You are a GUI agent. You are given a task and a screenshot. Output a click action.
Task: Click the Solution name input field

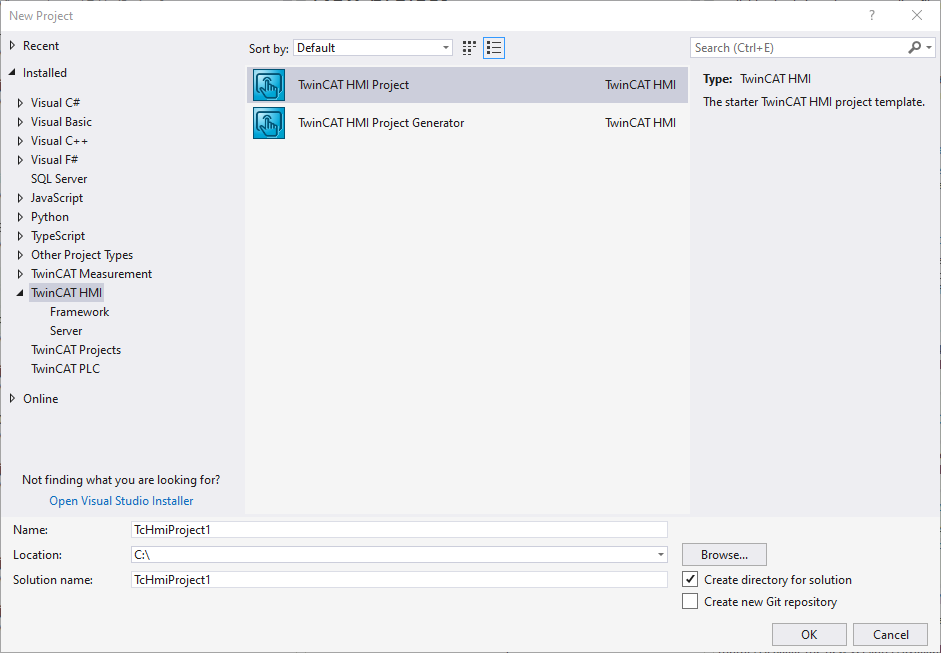pos(399,579)
